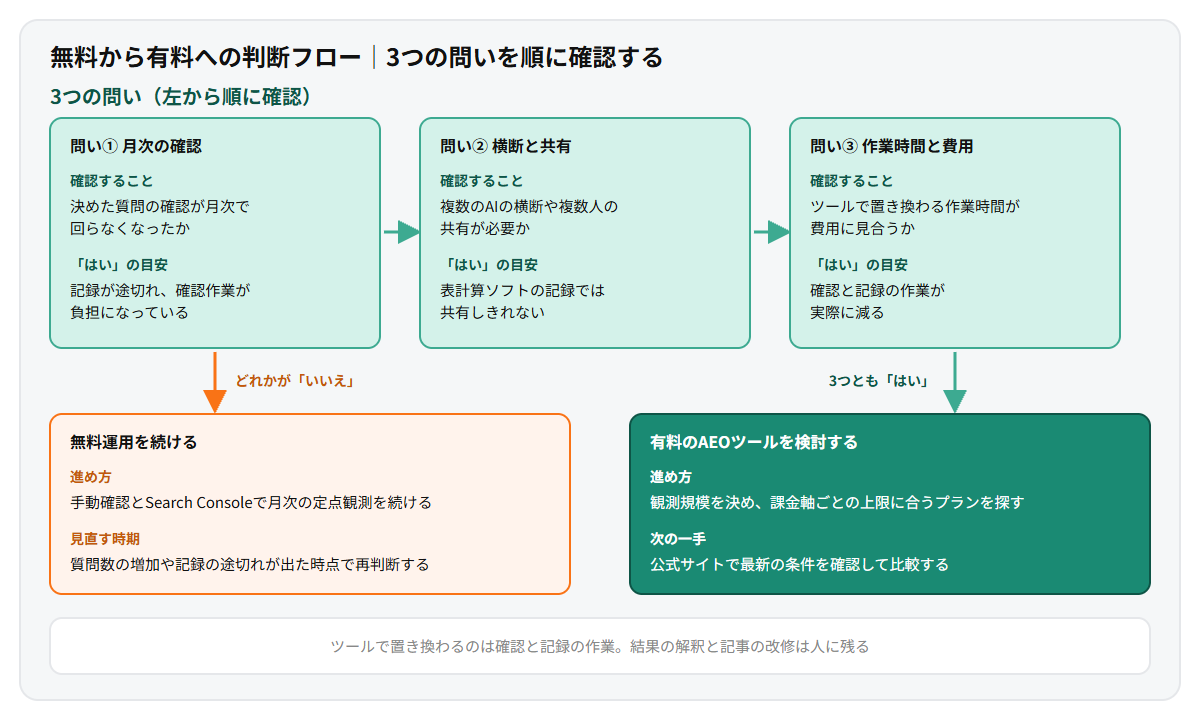The width and height of the screenshot is (1200, 720).
Task: Click text 'ツールで置き換わる作業時間が'
Action: 914,207
